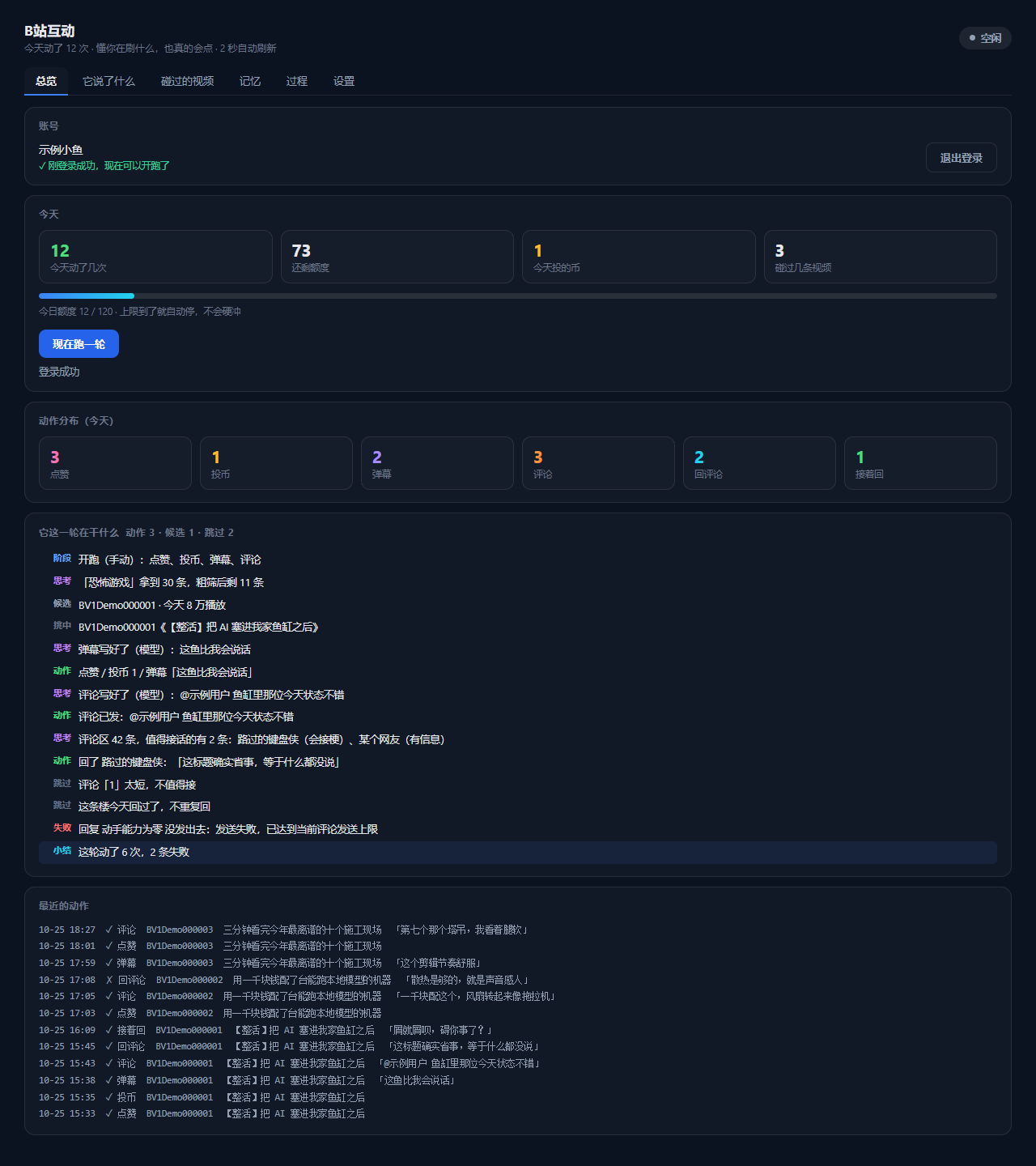Click the 接着回 card in 动作分布
1036x1166 pixels.
point(920,463)
